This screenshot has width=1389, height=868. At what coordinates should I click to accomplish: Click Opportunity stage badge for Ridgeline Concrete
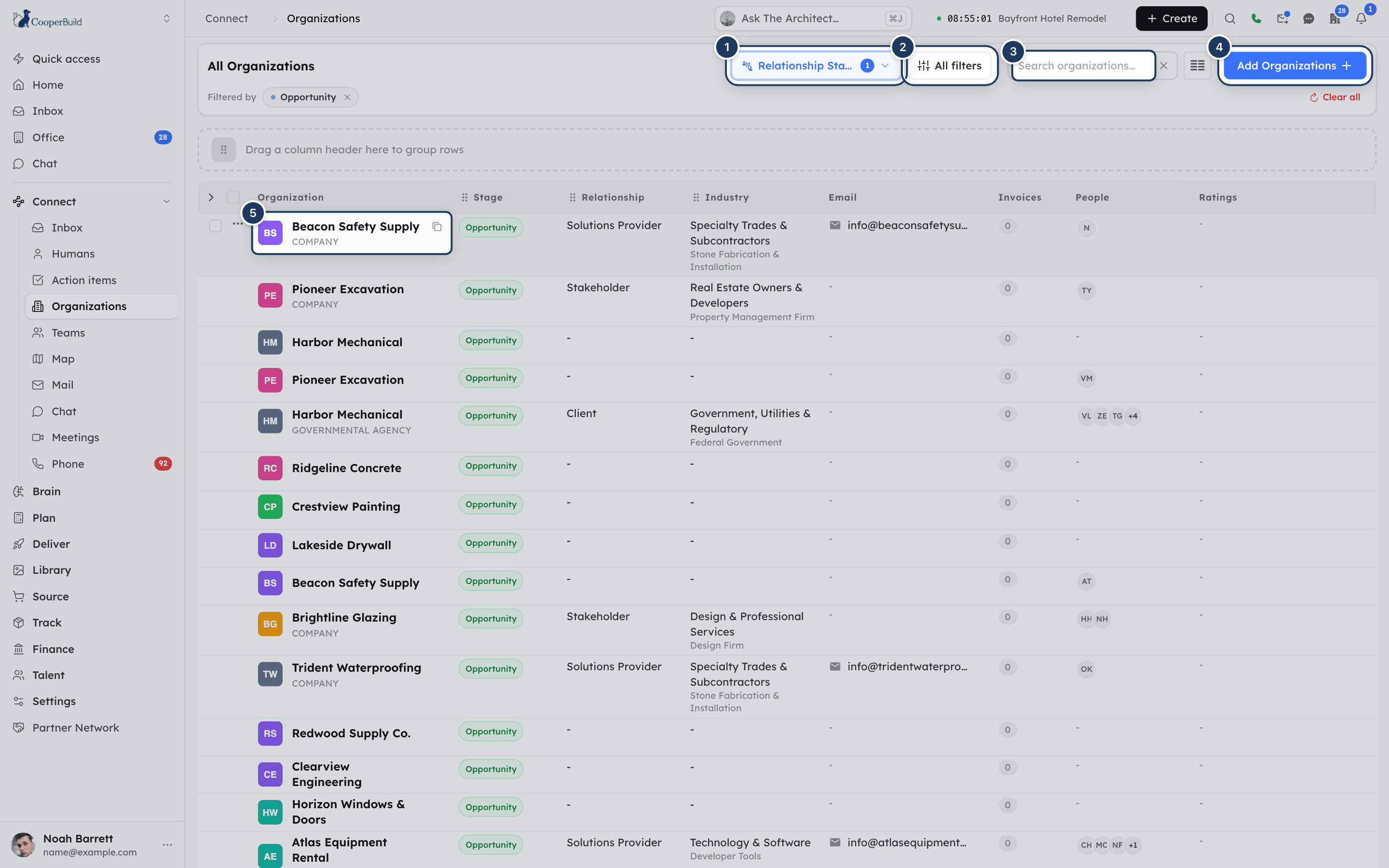pos(491,465)
